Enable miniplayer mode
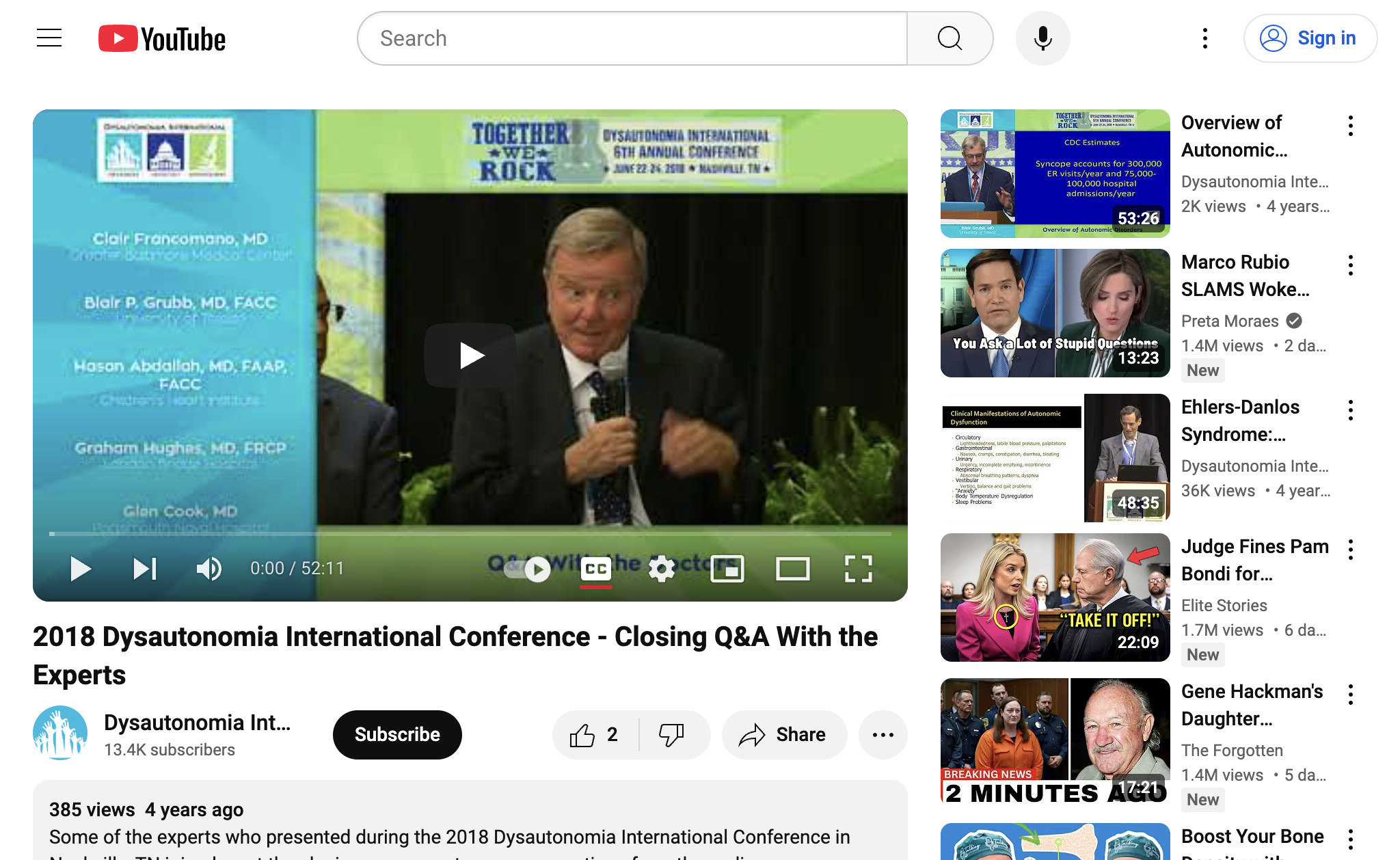This screenshot has width=1400, height=860. (x=727, y=568)
